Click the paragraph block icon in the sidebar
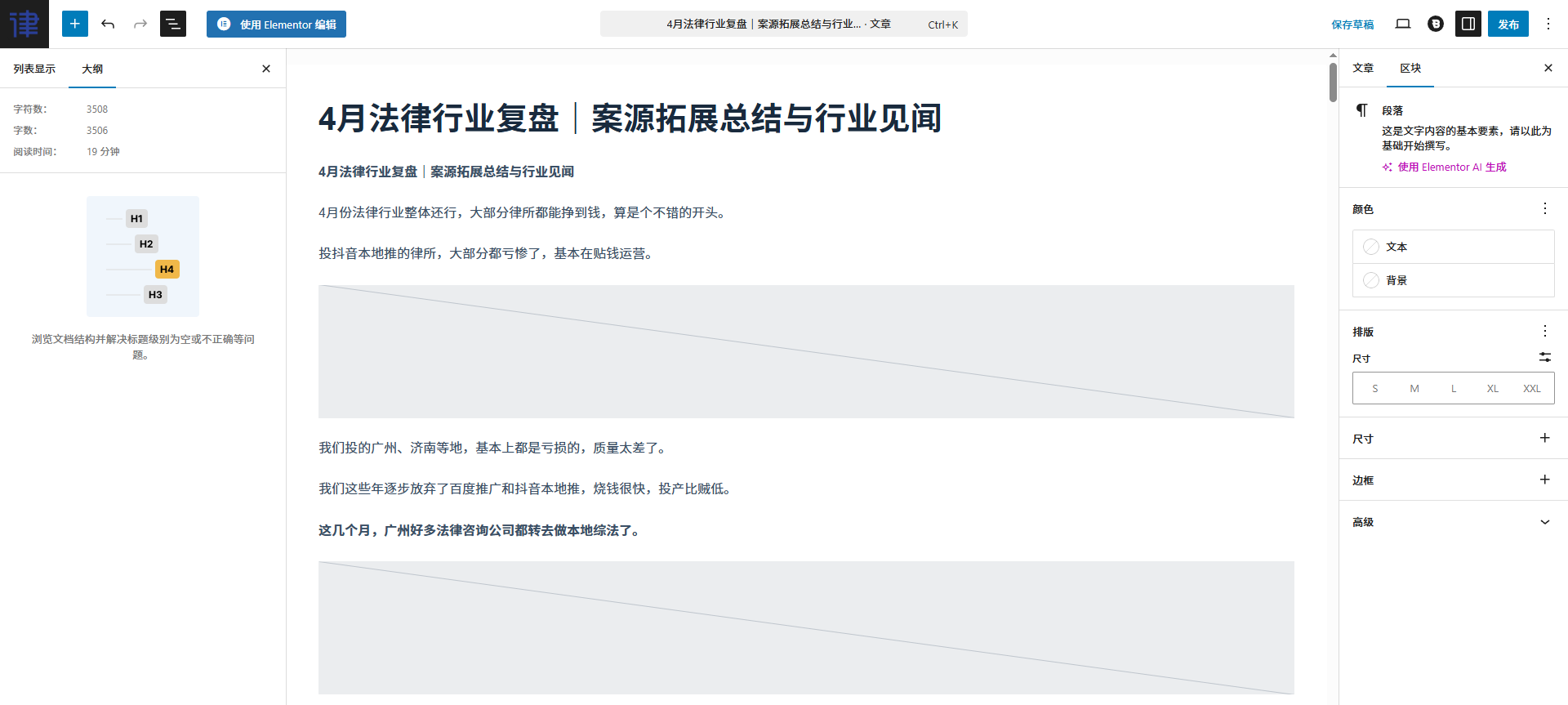 pos(1362,110)
